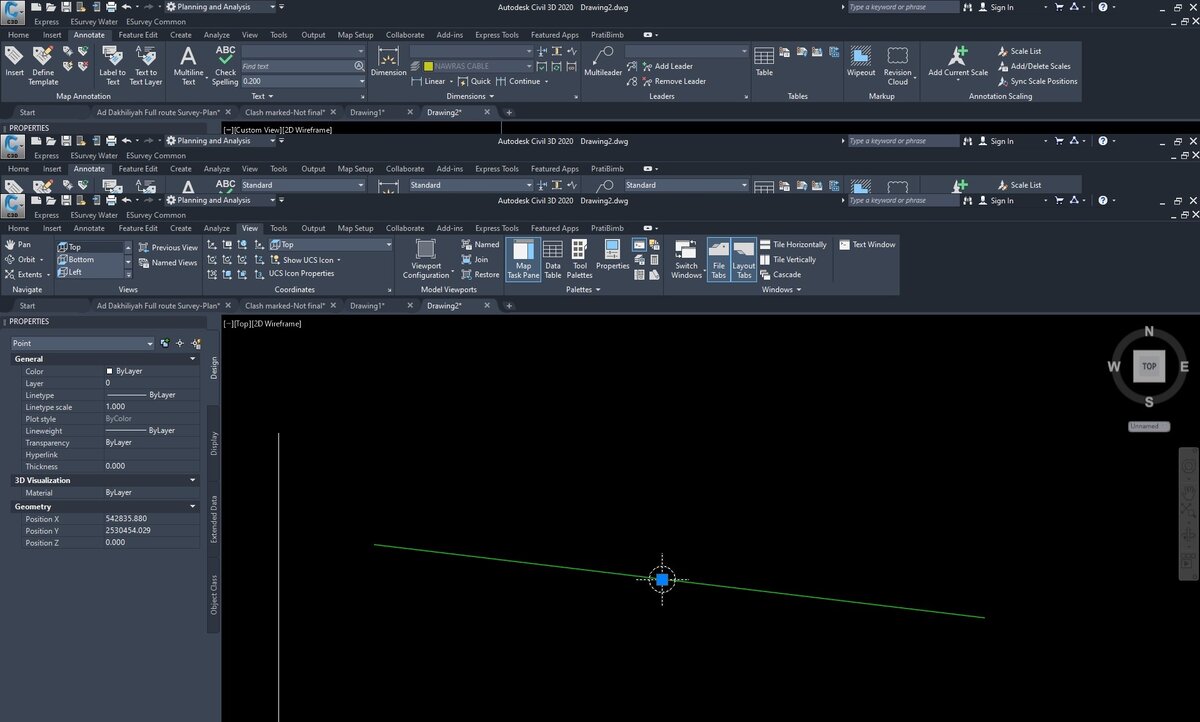Click the Named Views button
The image size is (1200, 722).
tap(168, 263)
